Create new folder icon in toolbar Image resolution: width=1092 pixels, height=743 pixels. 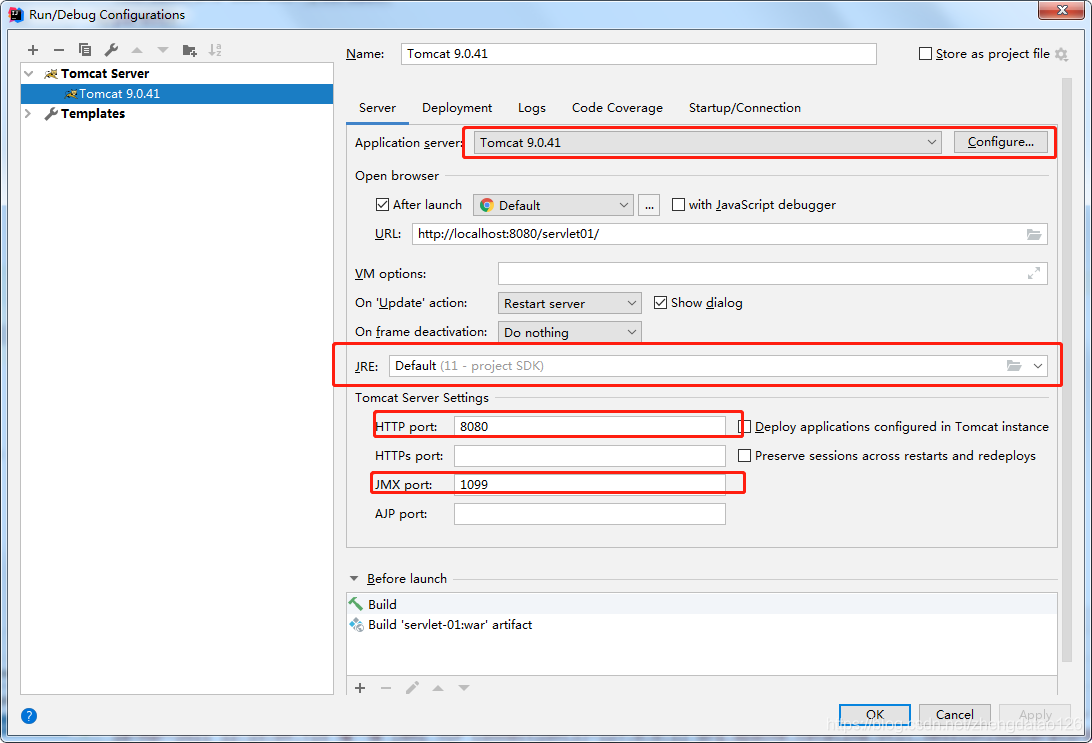tap(189, 50)
